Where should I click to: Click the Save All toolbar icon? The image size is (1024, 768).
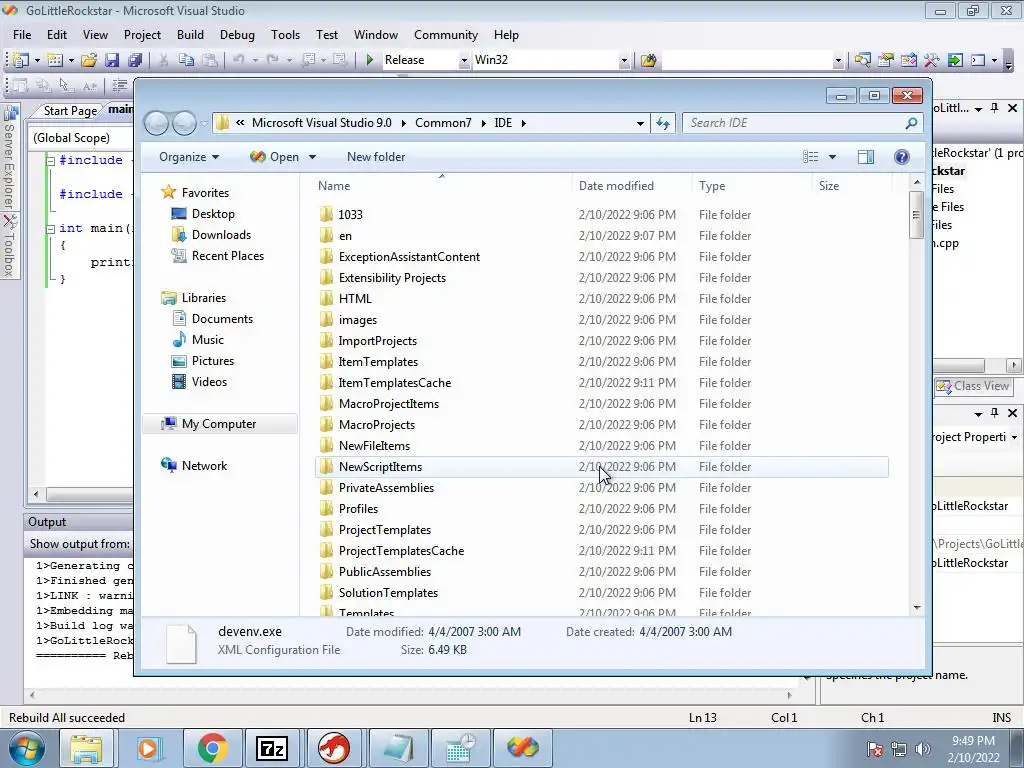click(x=135, y=60)
